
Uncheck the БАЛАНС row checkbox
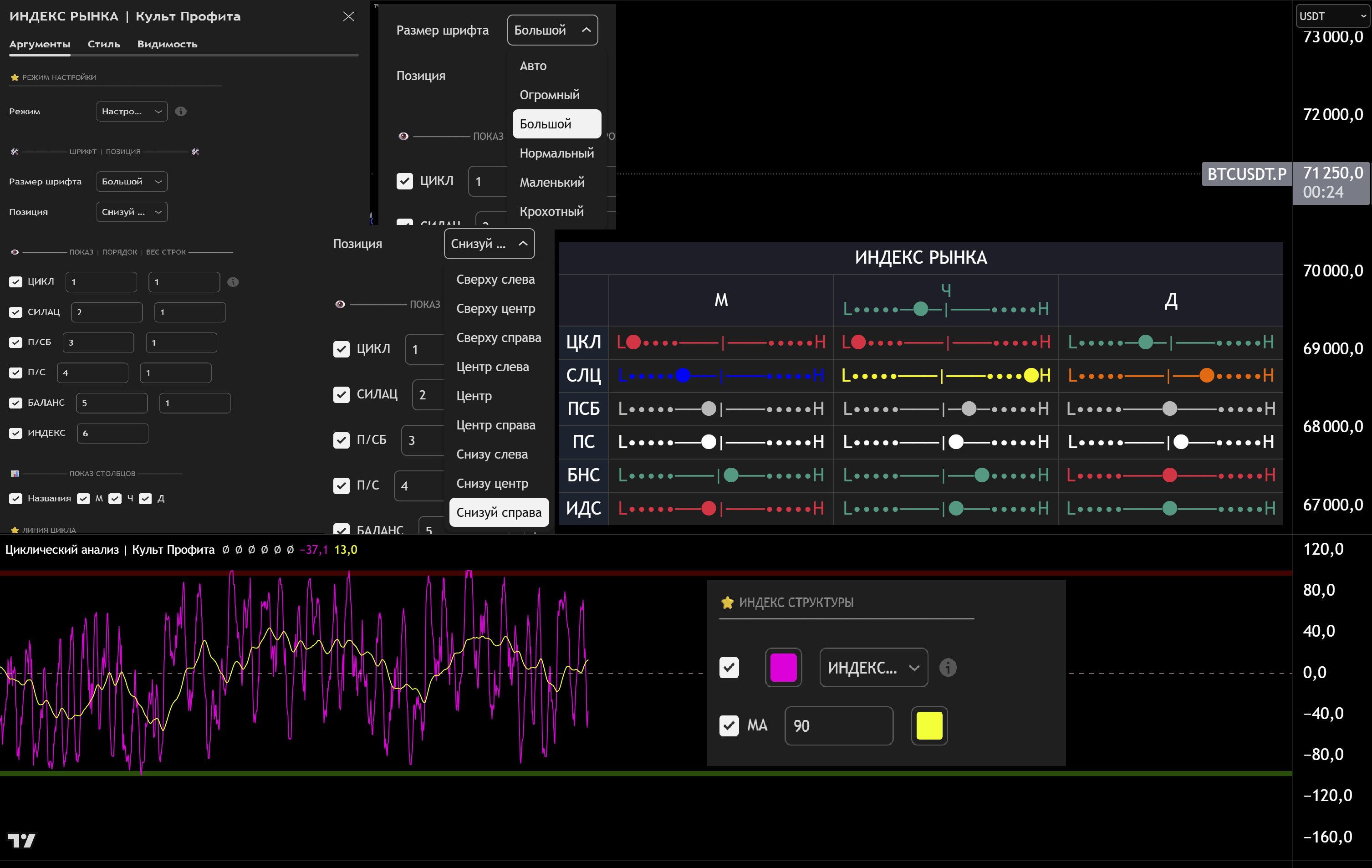click(16, 403)
